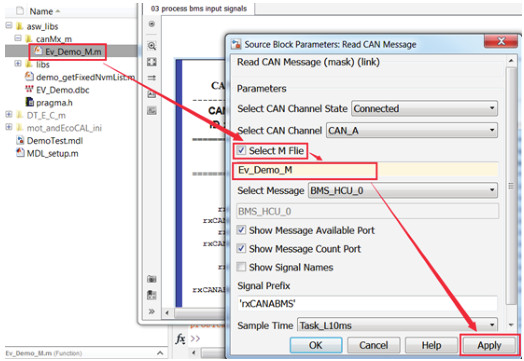Open Select CAN Channel State dropdown
The width and height of the screenshot is (524, 361).
point(424,108)
